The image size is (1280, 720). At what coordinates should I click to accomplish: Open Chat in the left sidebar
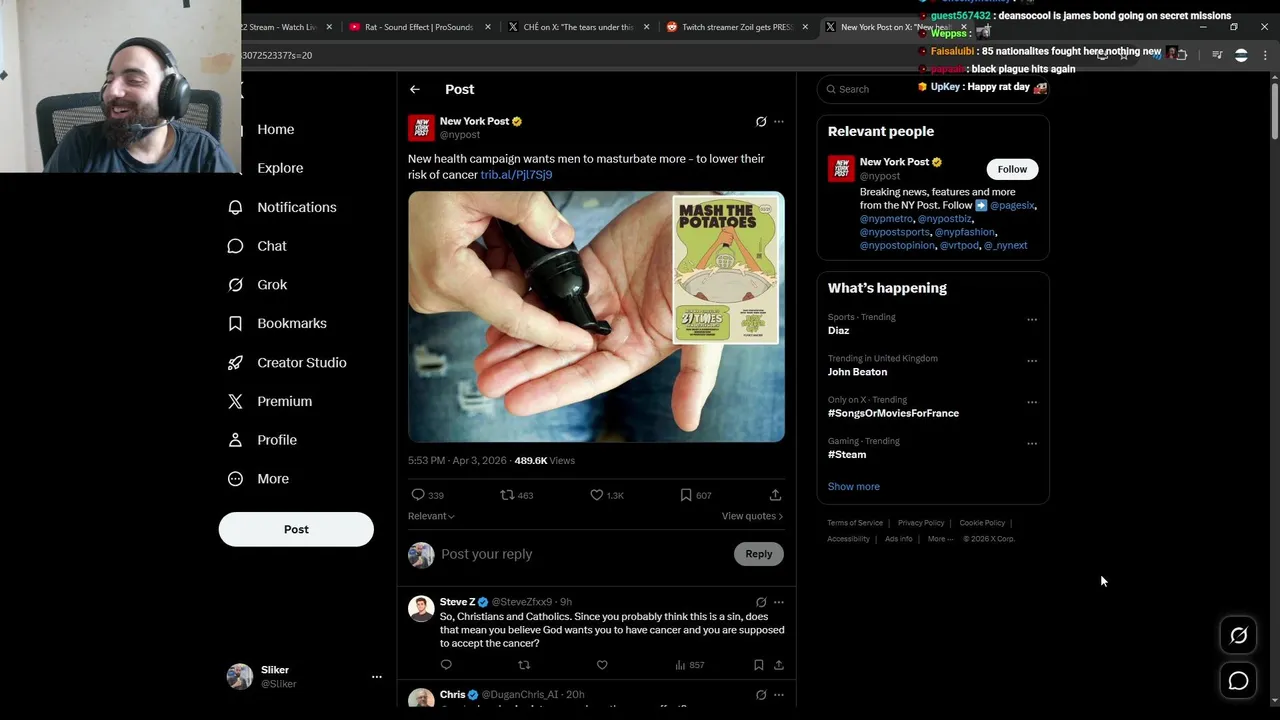tap(257, 246)
